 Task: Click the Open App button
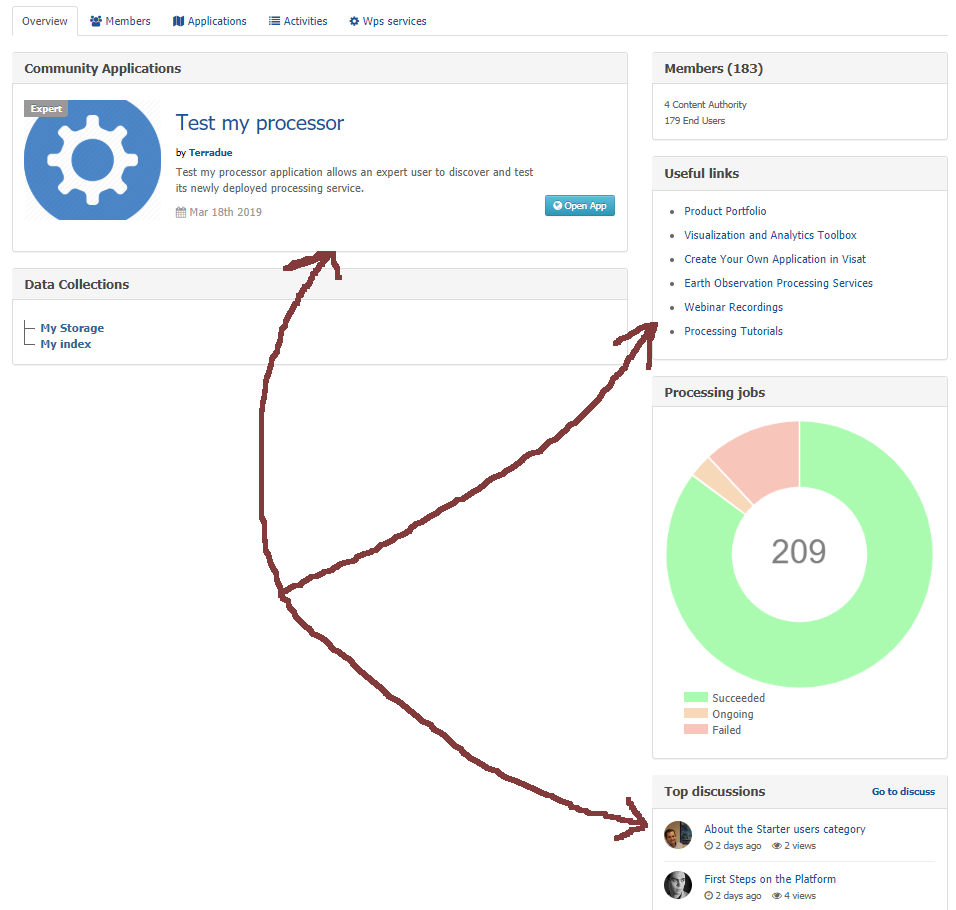click(580, 206)
